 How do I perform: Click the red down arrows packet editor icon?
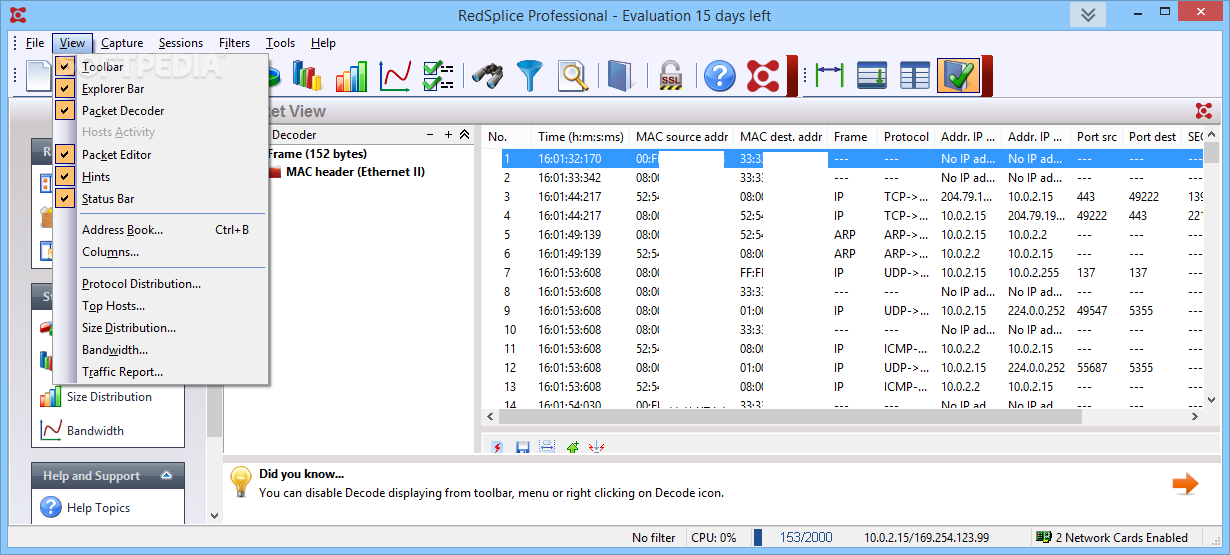597,447
